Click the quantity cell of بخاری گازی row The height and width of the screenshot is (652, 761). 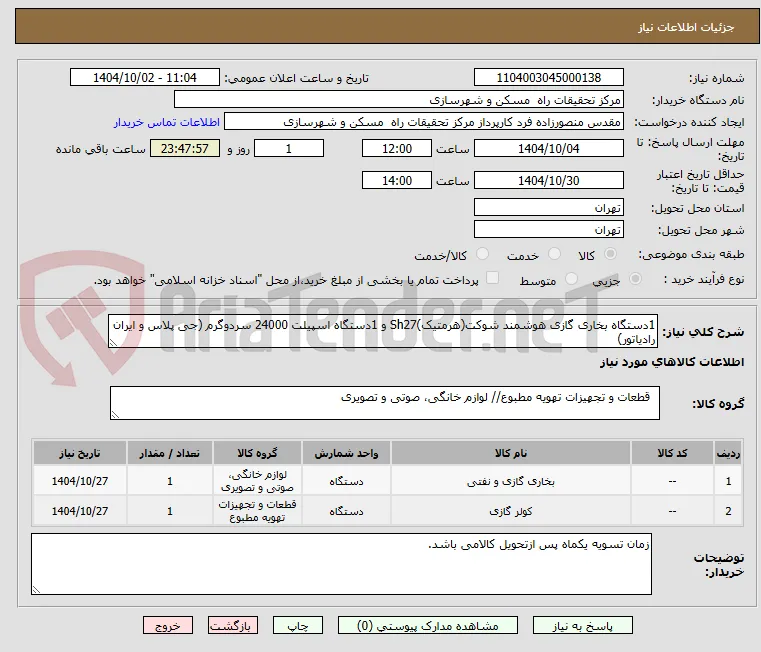pos(169,481)
